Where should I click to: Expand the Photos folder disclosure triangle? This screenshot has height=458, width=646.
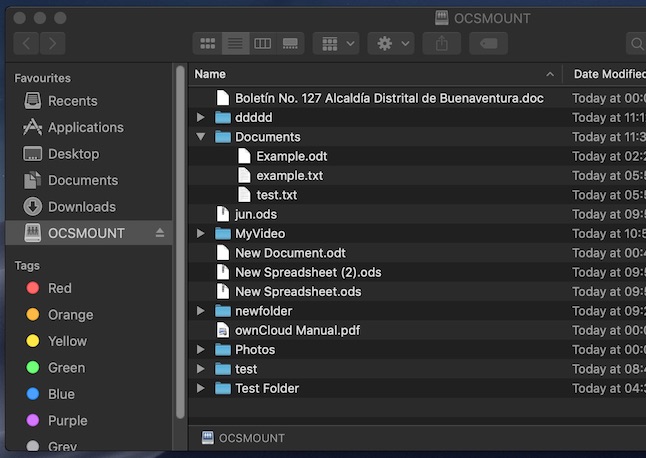point(201,350)
